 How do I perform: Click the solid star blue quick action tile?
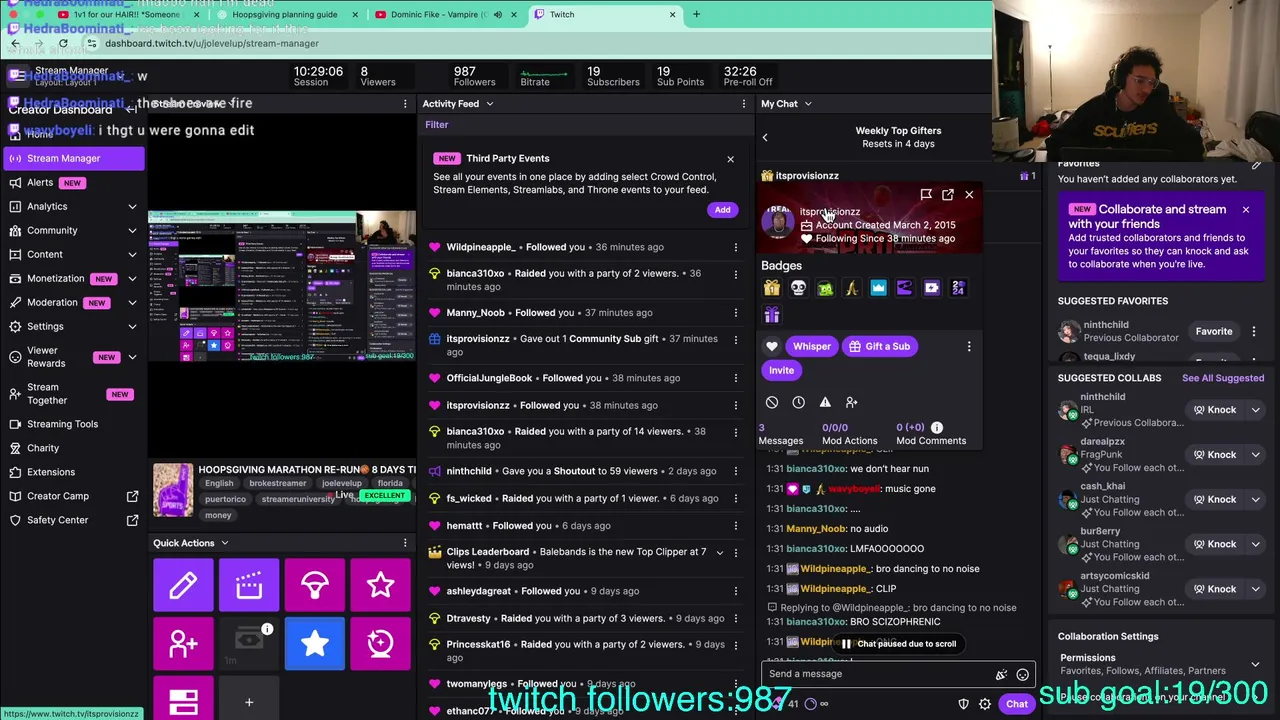coord(315,643)
